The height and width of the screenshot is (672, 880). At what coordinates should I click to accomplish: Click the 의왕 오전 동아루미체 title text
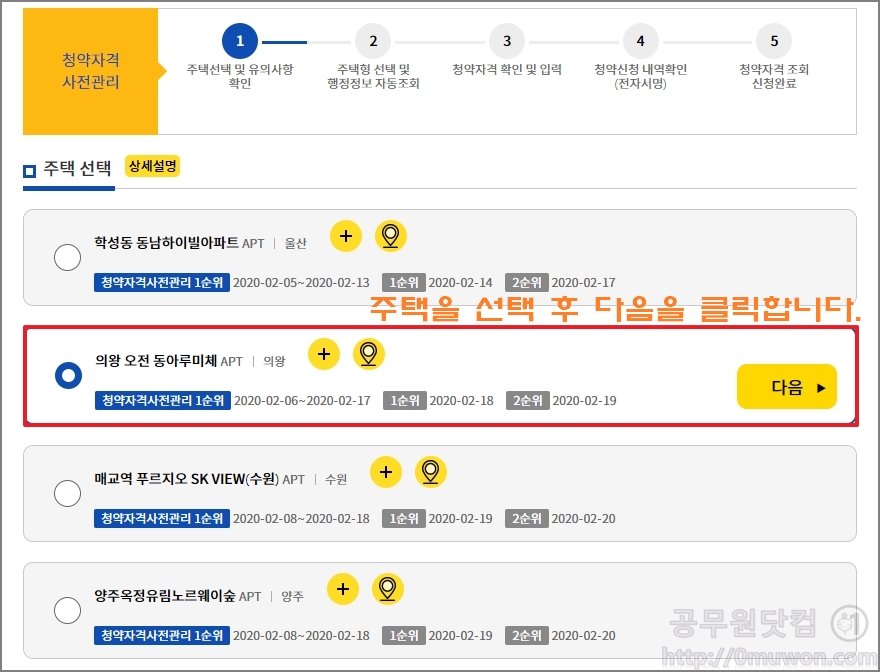tap(156, 360)
